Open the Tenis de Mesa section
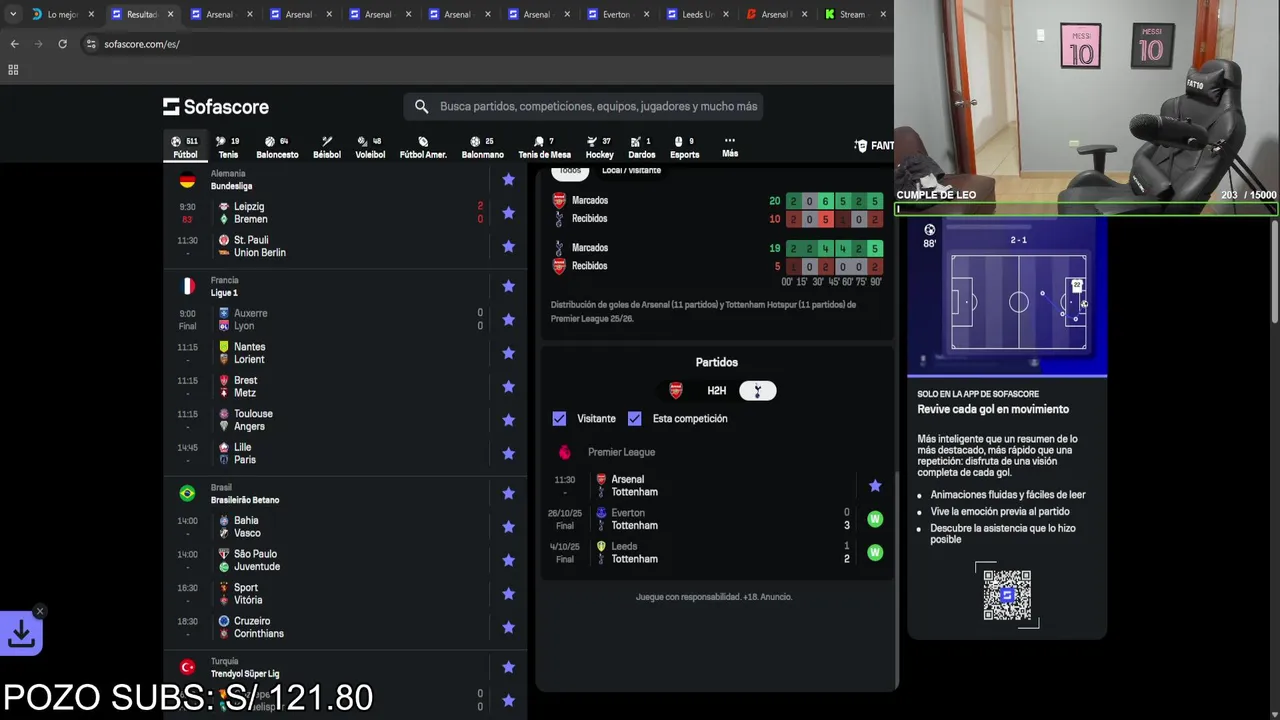The width and height of the screenshot is (1280, 720). (544, 147)
